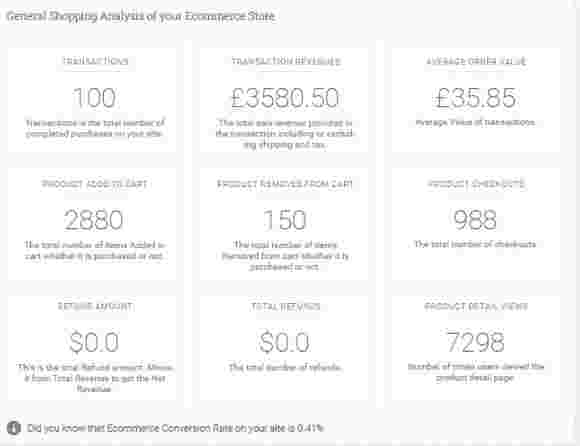Click the 150 removes from cart value
580x446 pixels.
[x=285, y=220]
